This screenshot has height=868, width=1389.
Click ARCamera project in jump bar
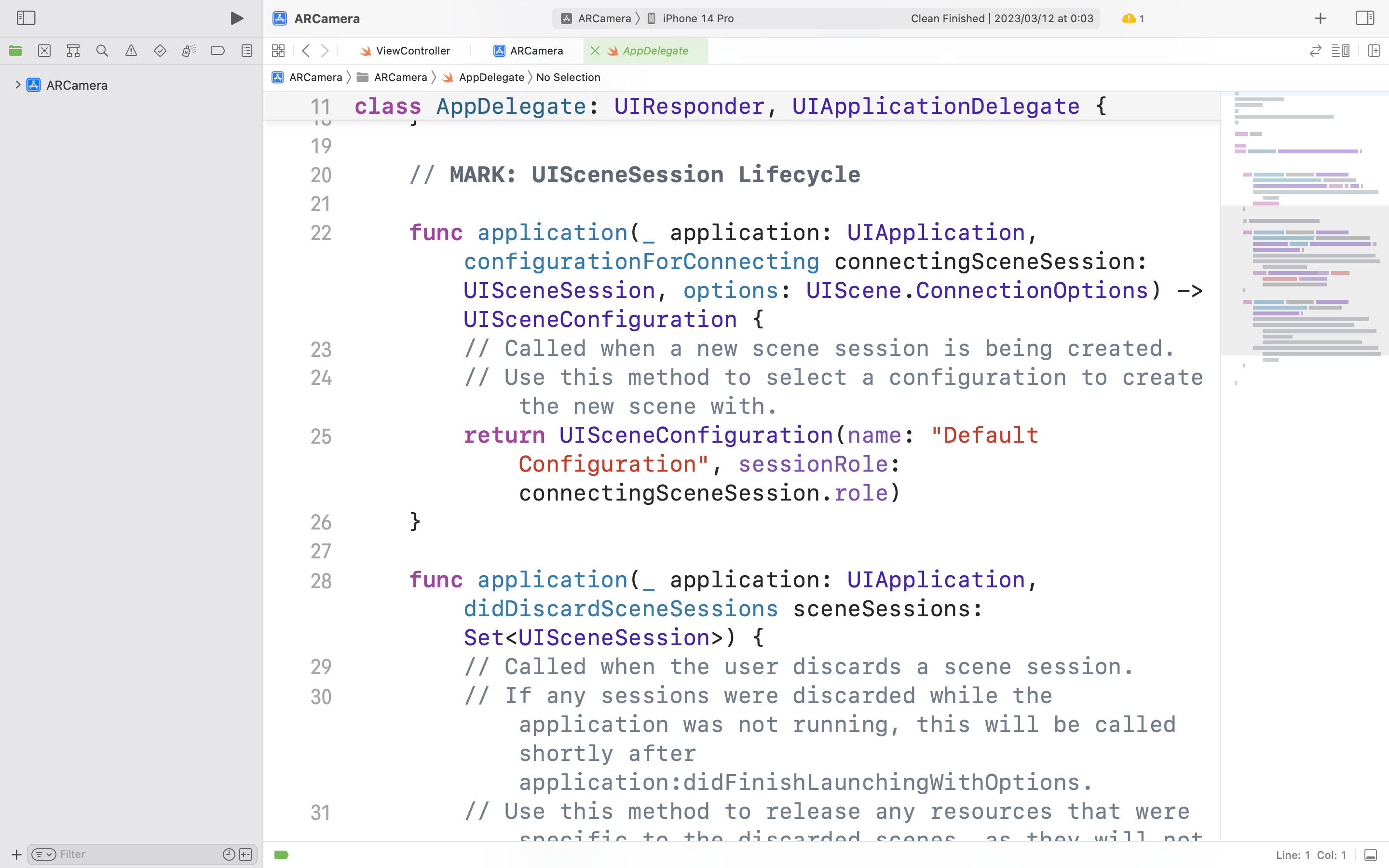pos(307,77)
